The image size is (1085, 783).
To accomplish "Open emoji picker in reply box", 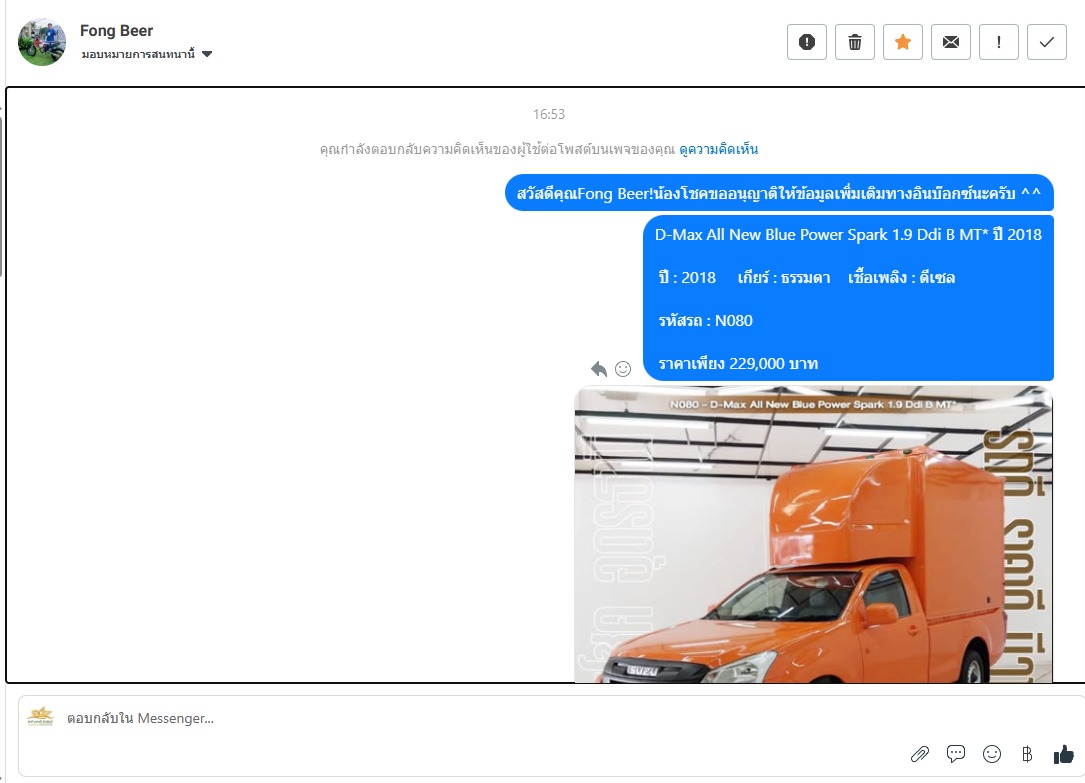I will [992, 754].
